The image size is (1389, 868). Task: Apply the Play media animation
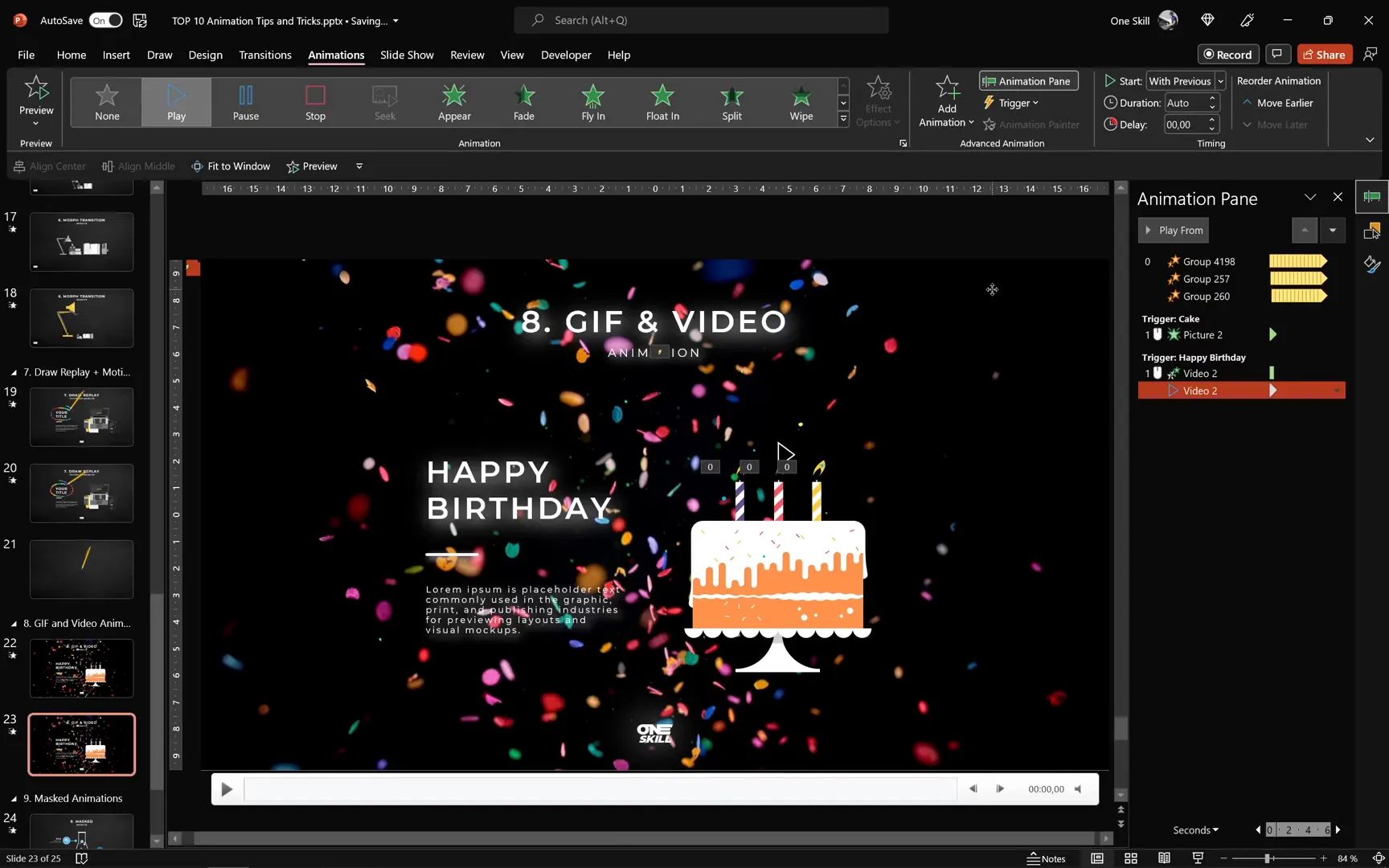click(x=176, y=102)
